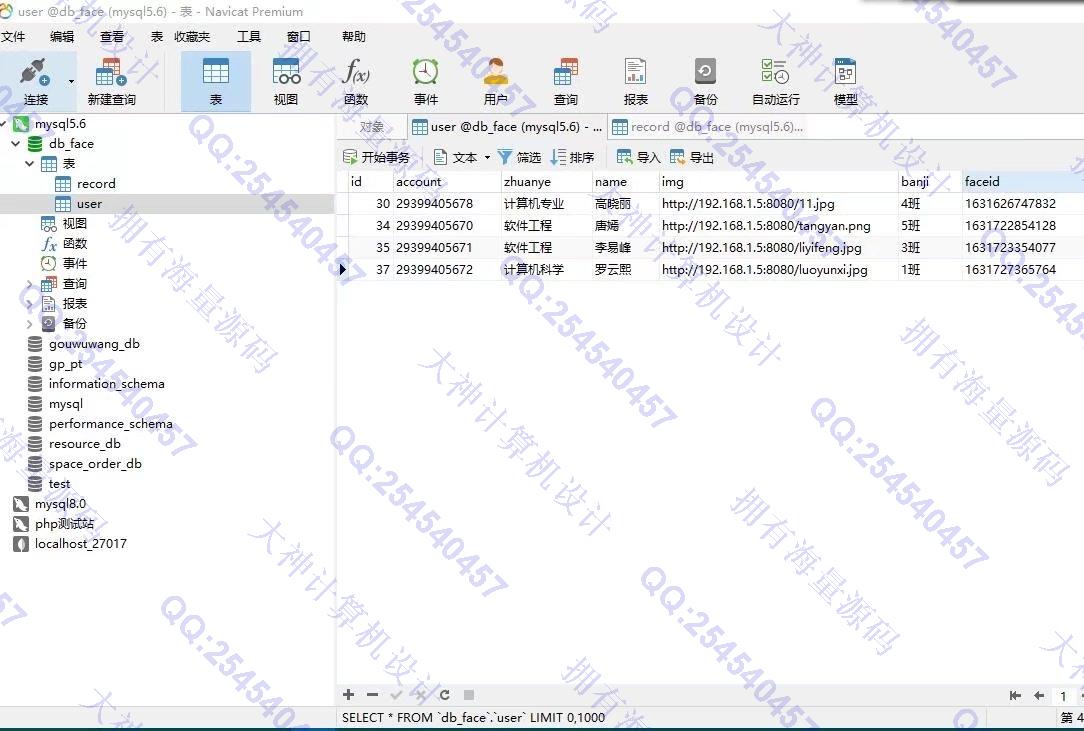Go to first page icon
This screenshot has width=1084, height=731.
tap(1015, 696)
